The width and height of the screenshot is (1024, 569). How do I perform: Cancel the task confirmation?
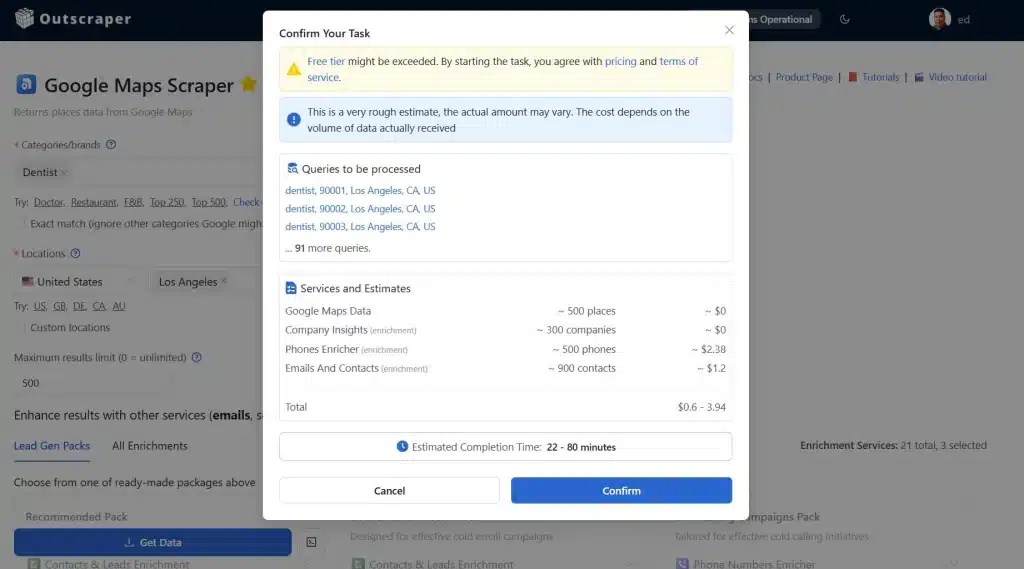coord(389,491)
